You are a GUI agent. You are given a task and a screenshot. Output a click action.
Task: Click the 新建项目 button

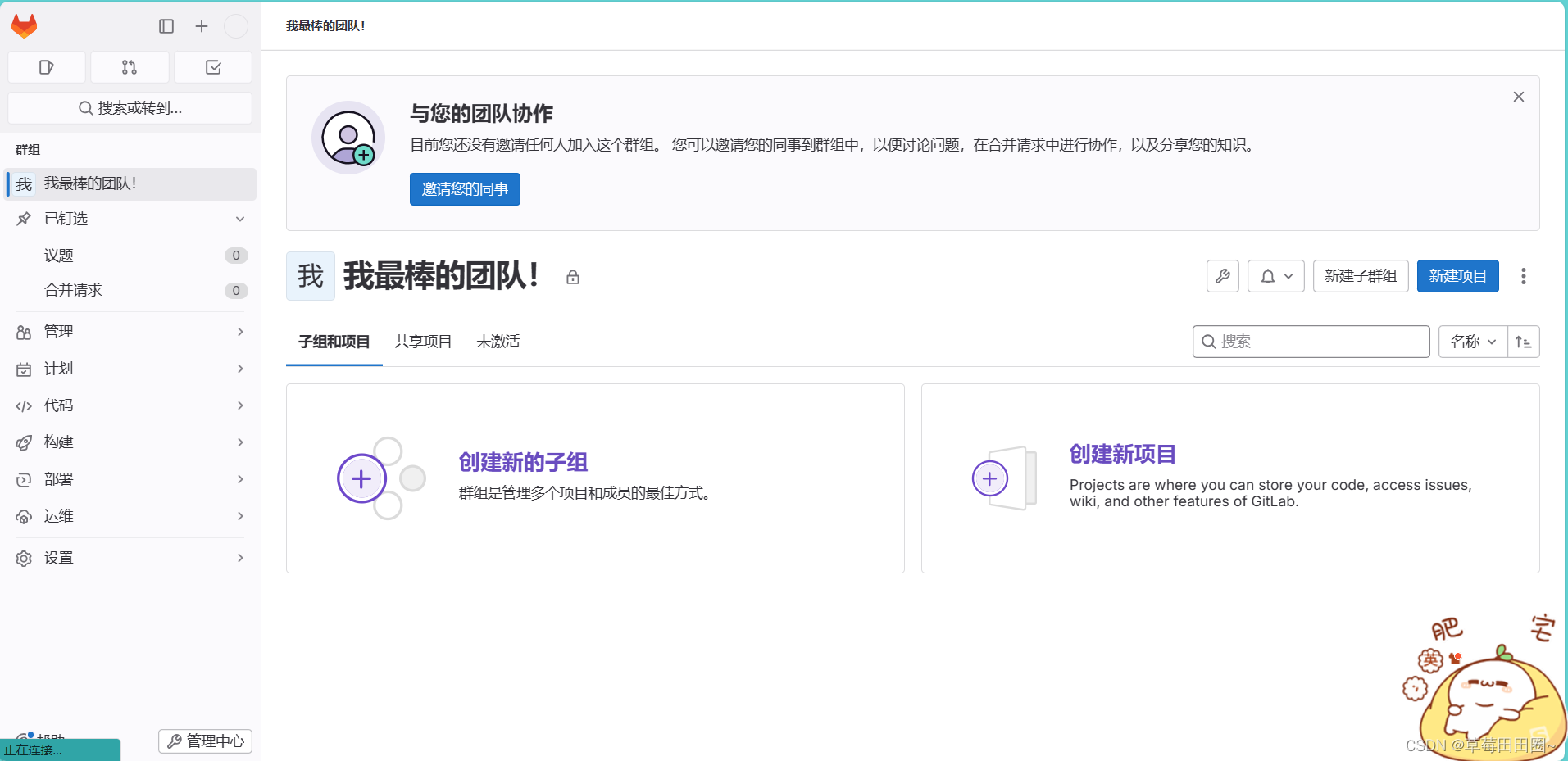coord(1458,276)
